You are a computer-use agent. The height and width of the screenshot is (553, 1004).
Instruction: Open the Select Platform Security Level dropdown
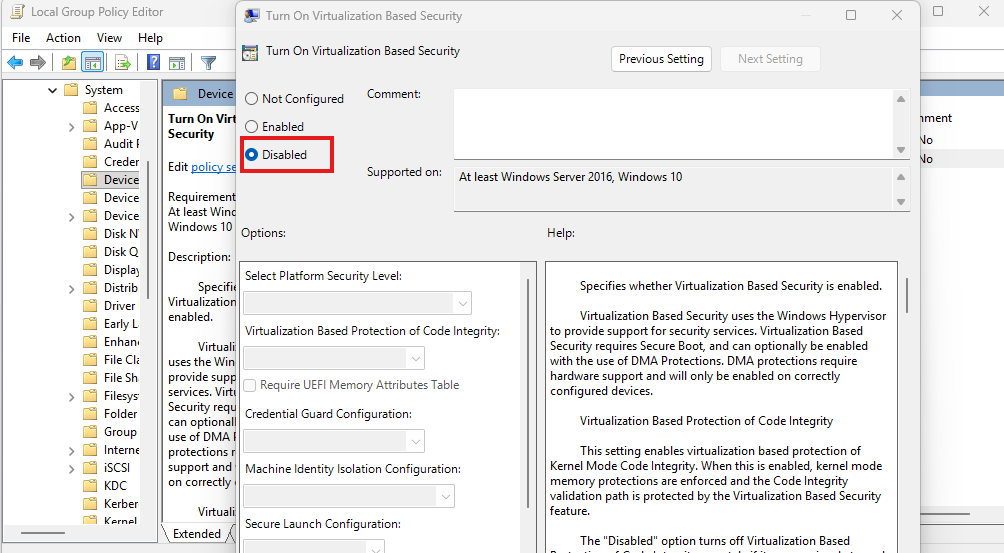(357, 303)
